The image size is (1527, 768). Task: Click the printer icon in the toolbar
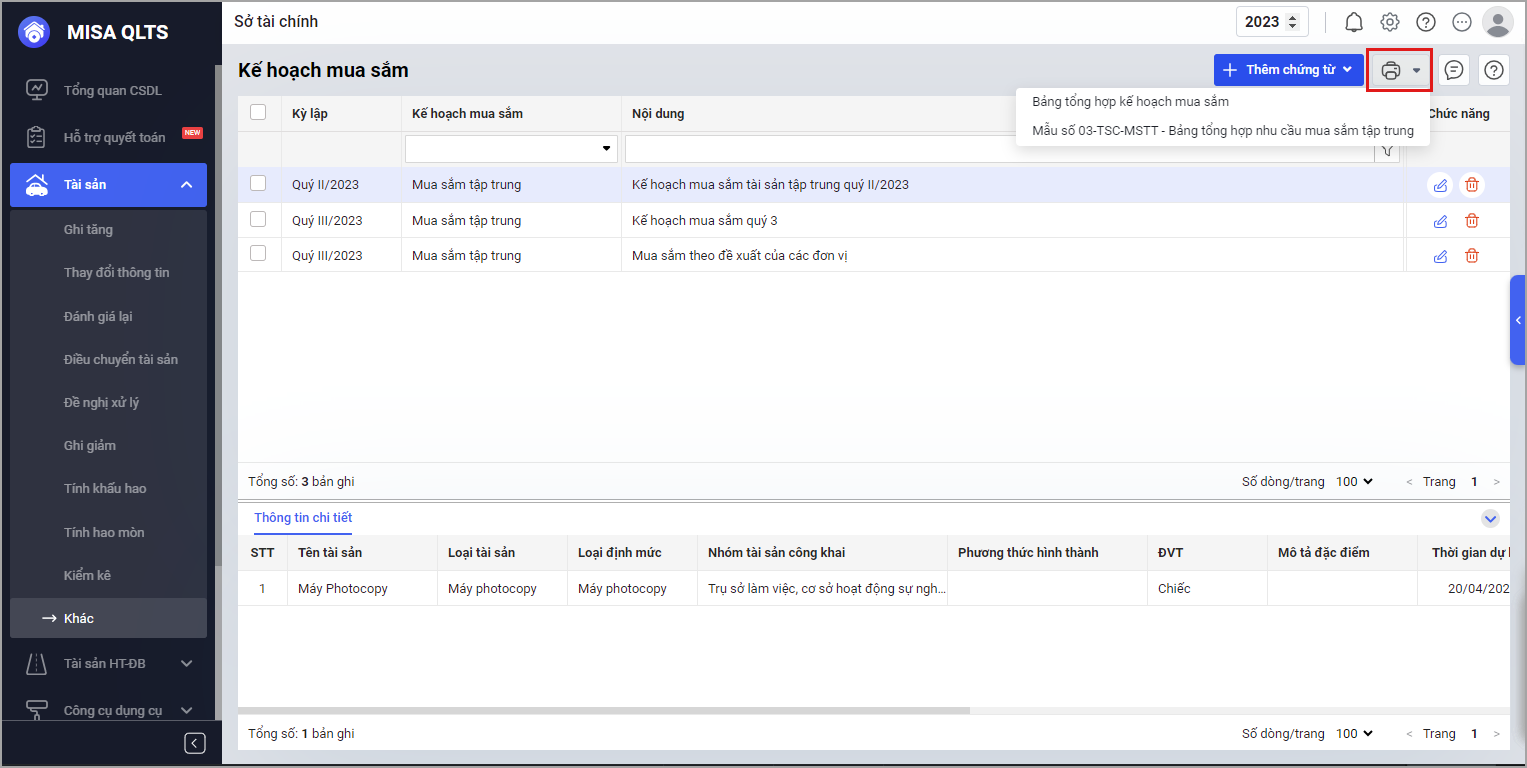[1391, 70]
